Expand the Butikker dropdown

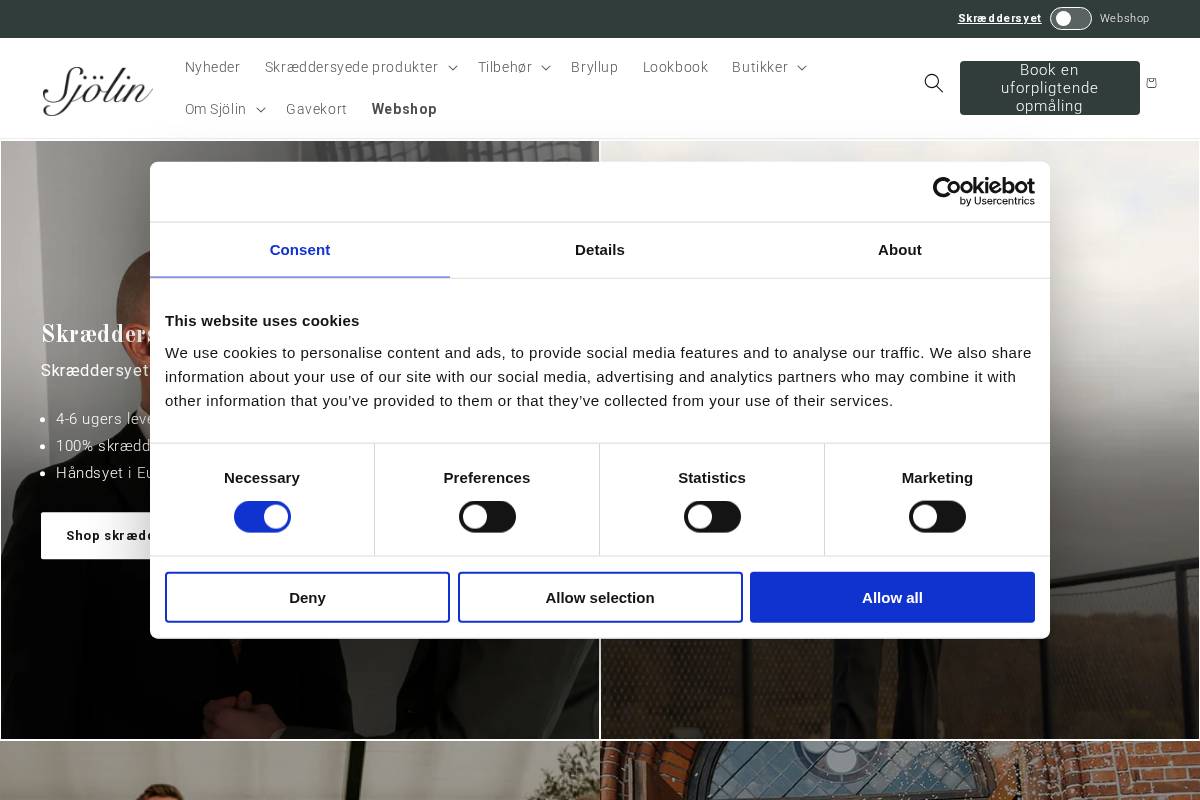(769, 67)
